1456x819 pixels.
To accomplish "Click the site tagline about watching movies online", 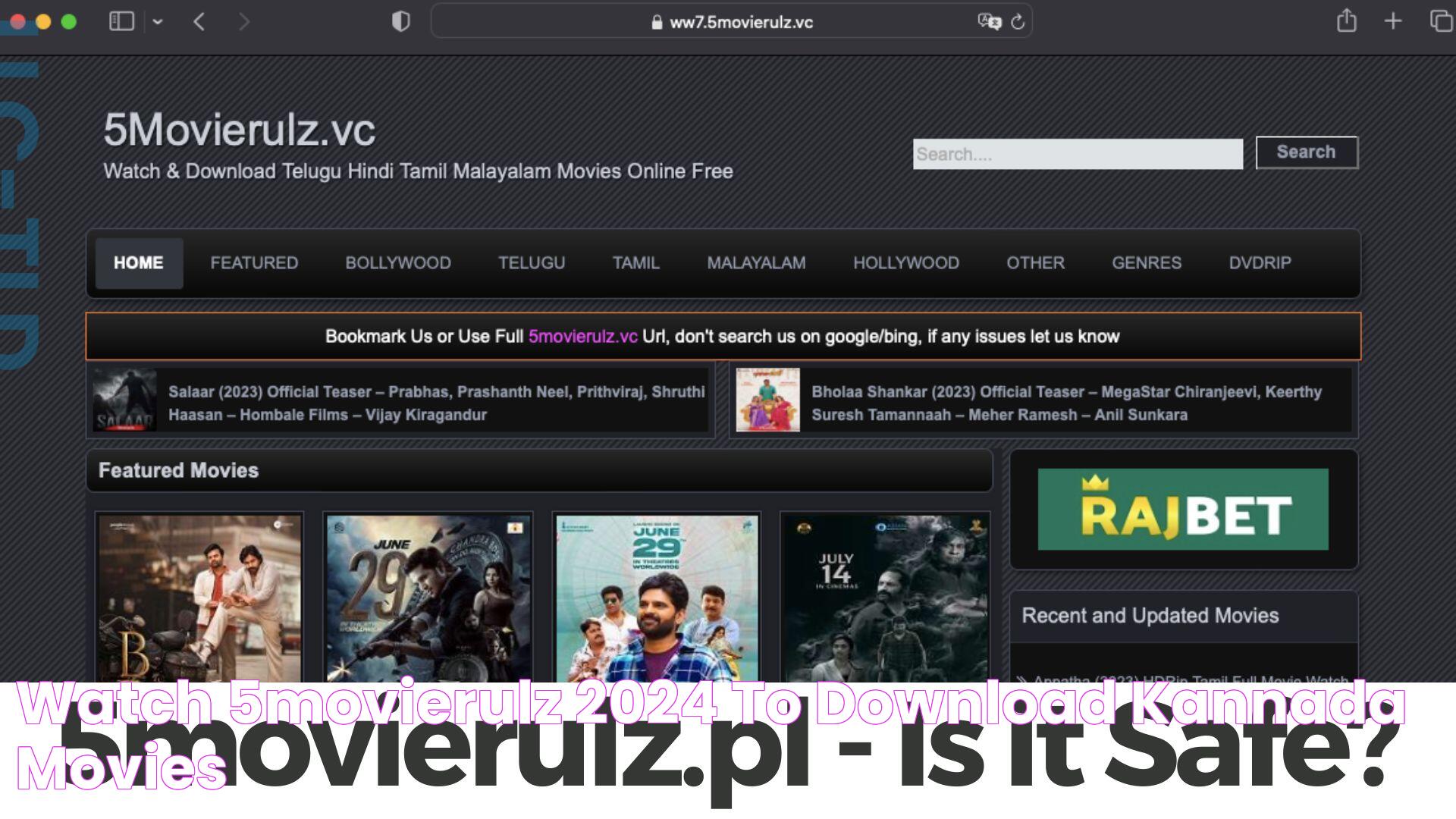I will tap(418, 171).
